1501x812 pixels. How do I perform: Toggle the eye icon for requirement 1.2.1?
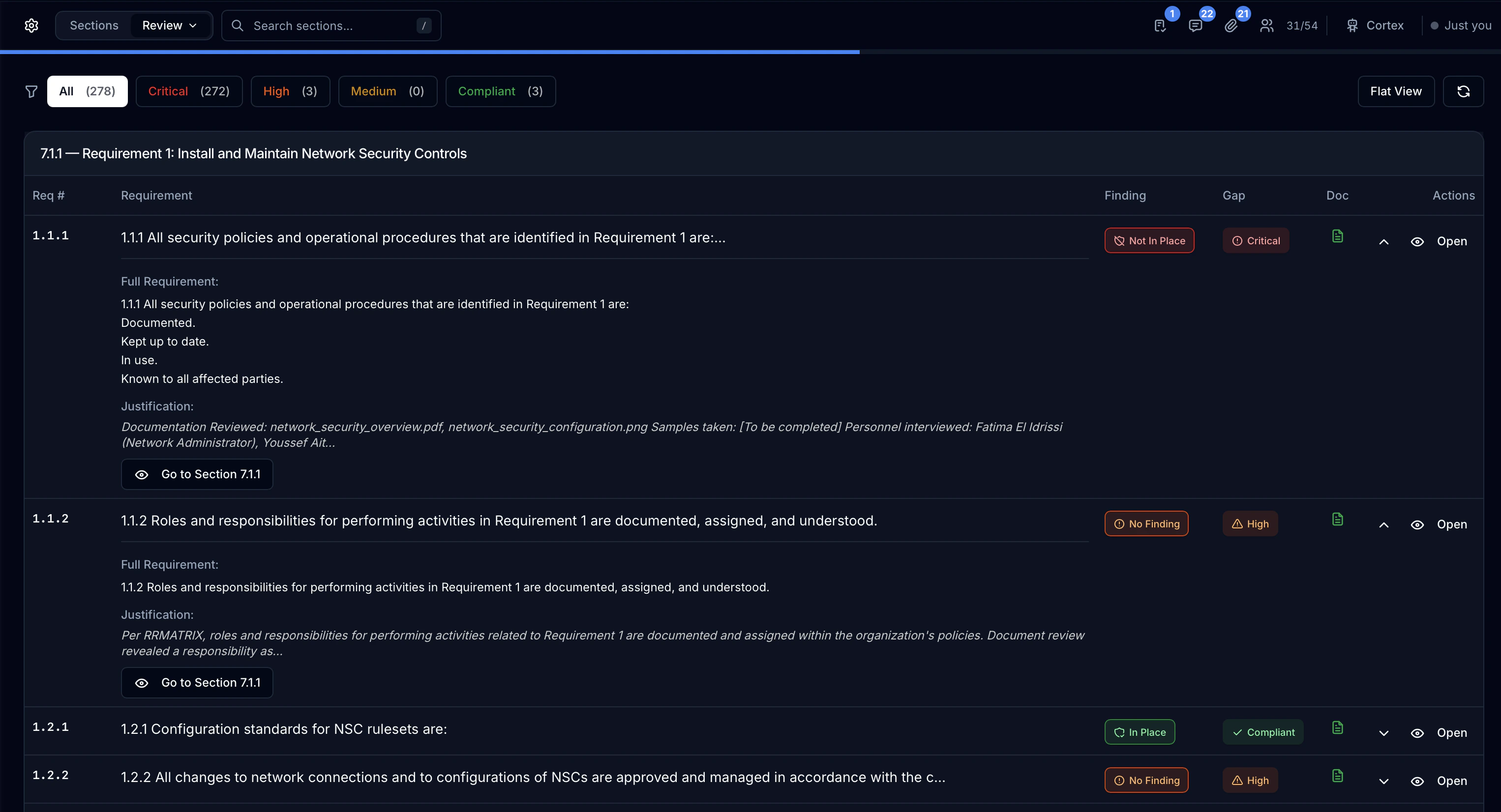(x=1418, y=733)
